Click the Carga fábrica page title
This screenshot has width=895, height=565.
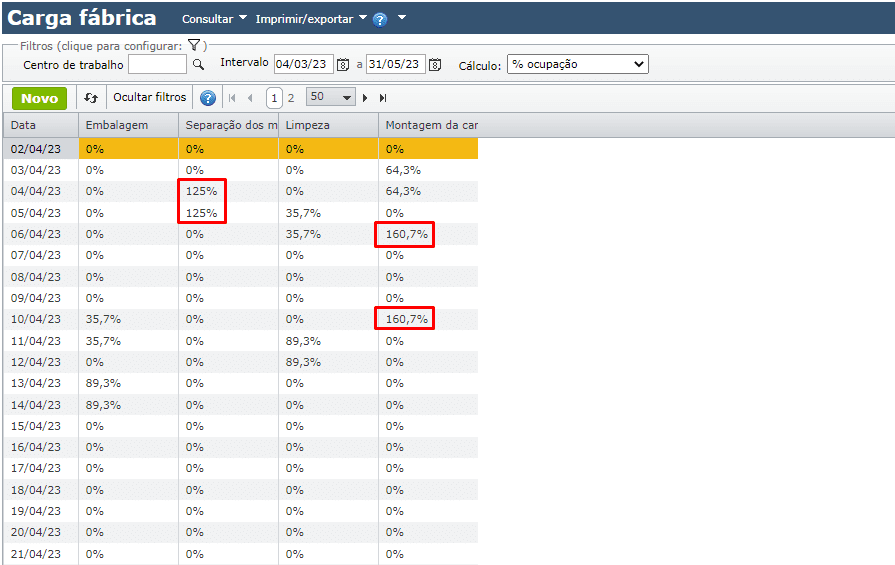pyautogui.click(x=82, y=18)
